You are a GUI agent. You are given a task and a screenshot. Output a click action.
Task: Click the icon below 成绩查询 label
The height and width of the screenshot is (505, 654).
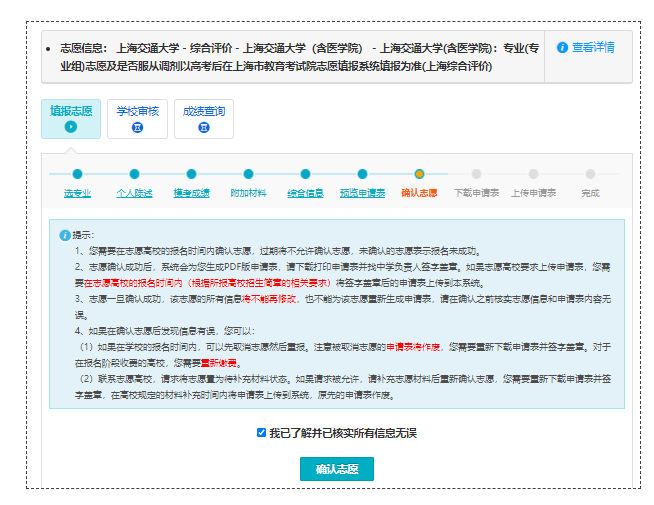[x=204, y=127]
